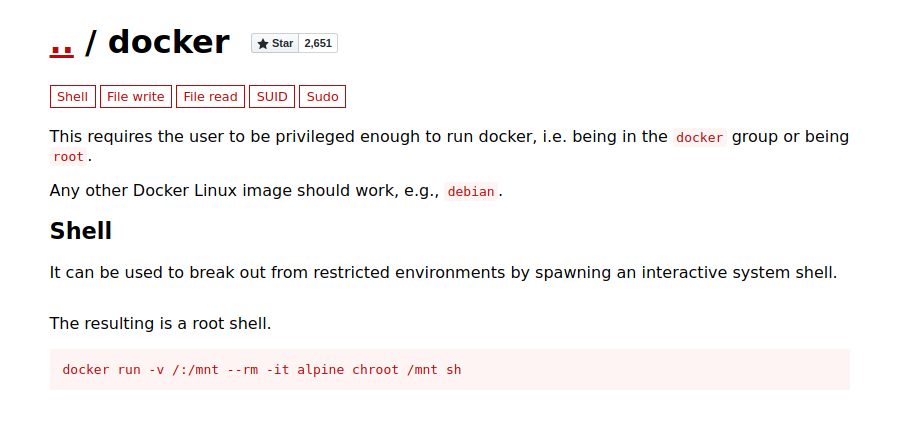Click the GitHub Star button
The image size is (903, 421).
[275, 43]
